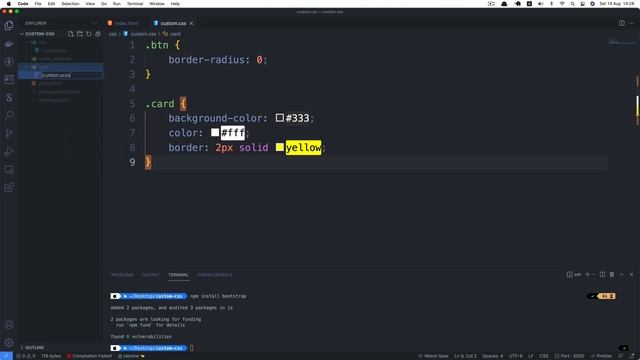The width and height of the screenshot is (640, 360).
Task: Open the dollar-sign extension icon in activity bar
Action: pyautogui.click(x=9, y=98)
